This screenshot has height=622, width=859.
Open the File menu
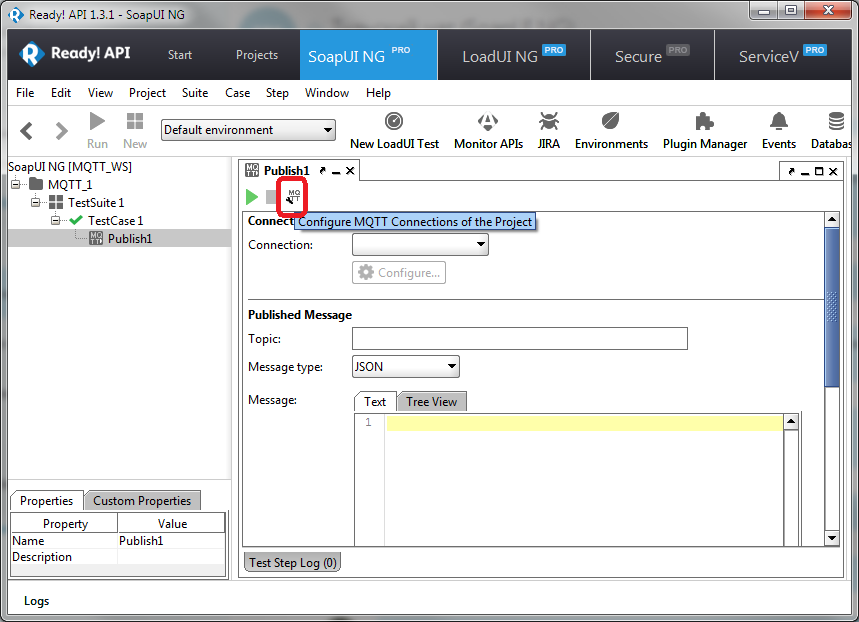[x=25, y=93]
